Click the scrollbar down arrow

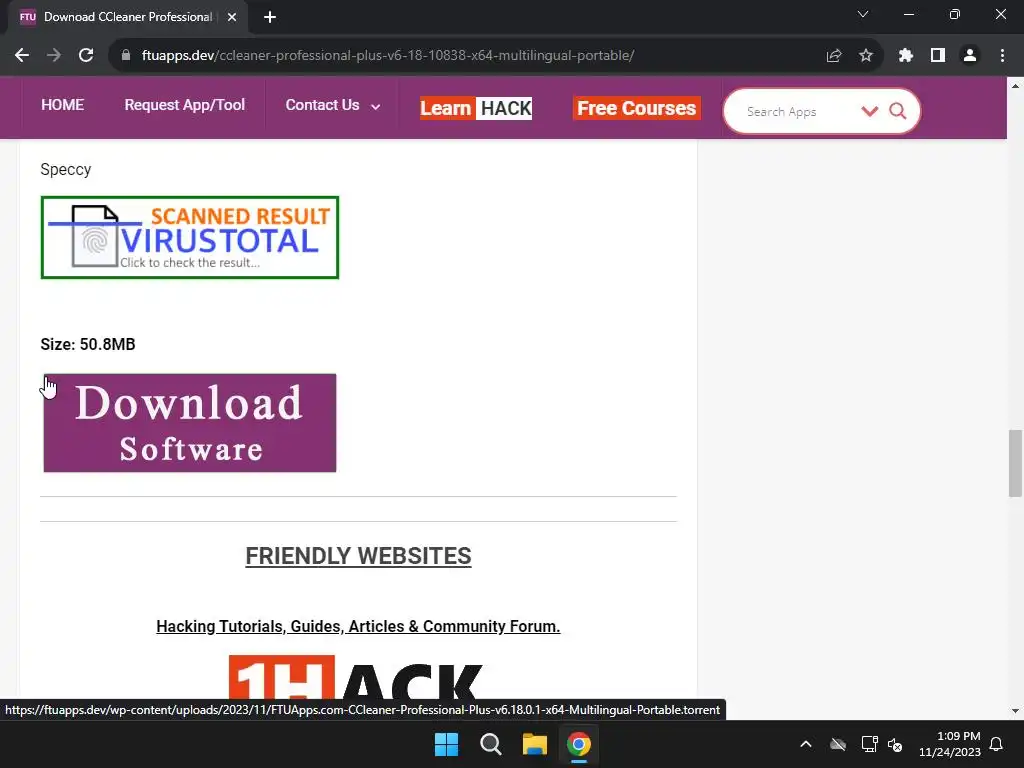(x=1015, y=711)
